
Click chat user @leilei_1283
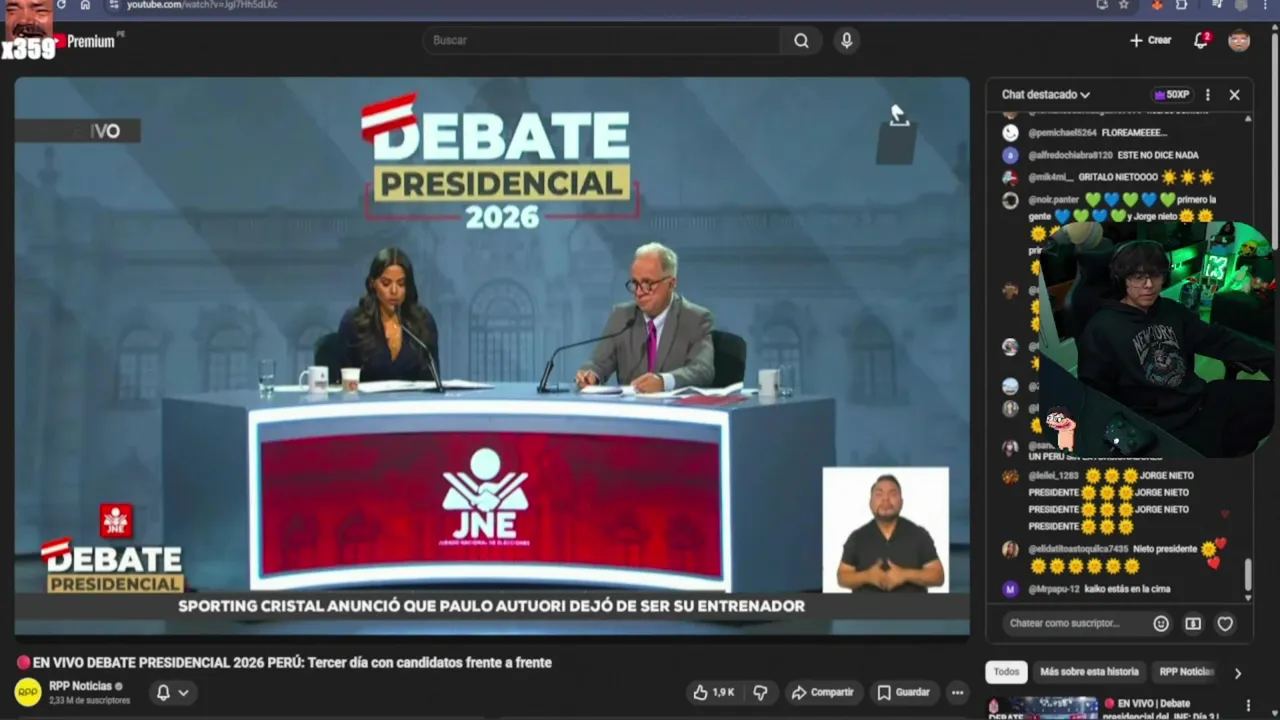pos(1054,476)
